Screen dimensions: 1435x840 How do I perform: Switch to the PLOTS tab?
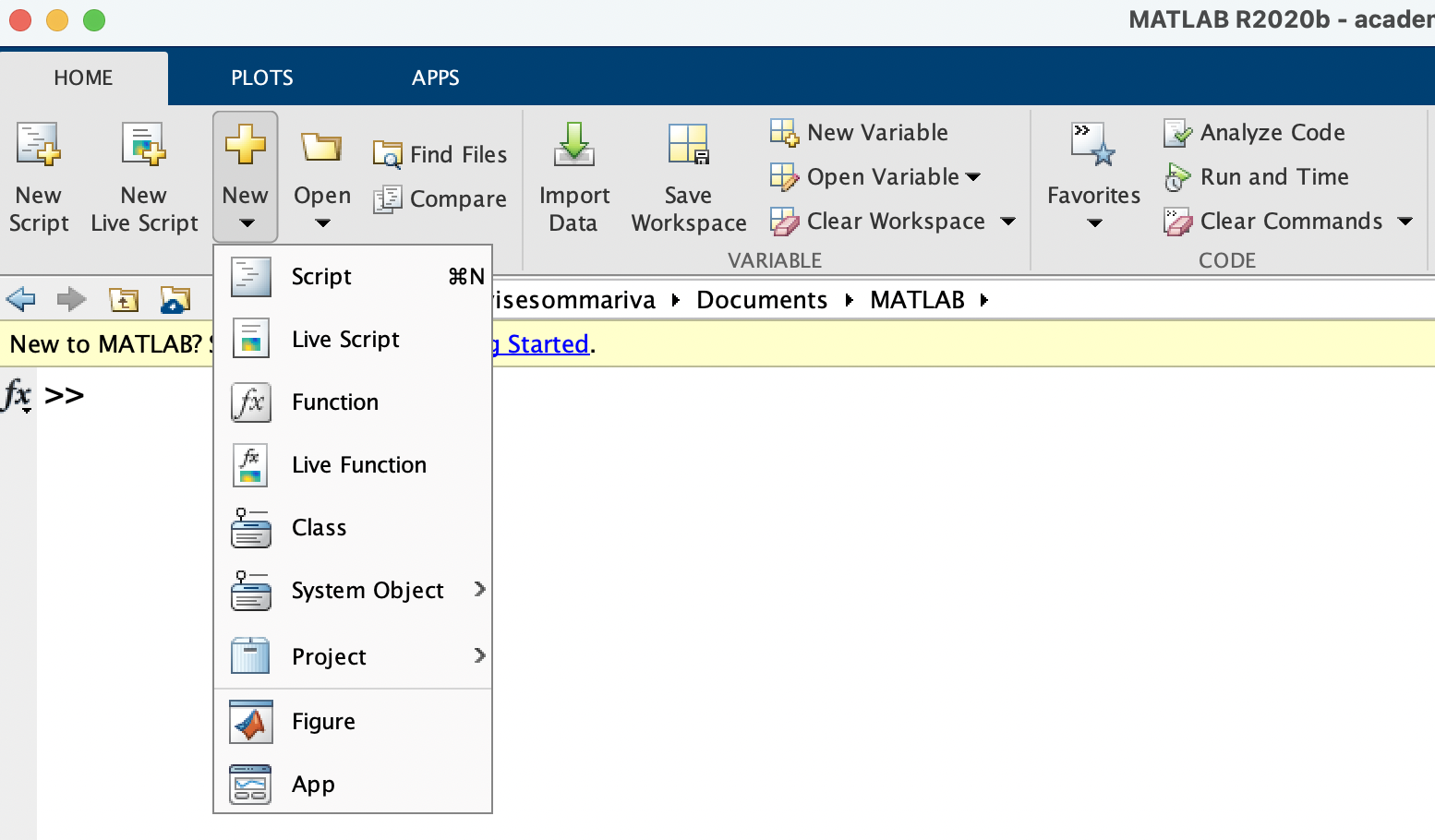262,78
